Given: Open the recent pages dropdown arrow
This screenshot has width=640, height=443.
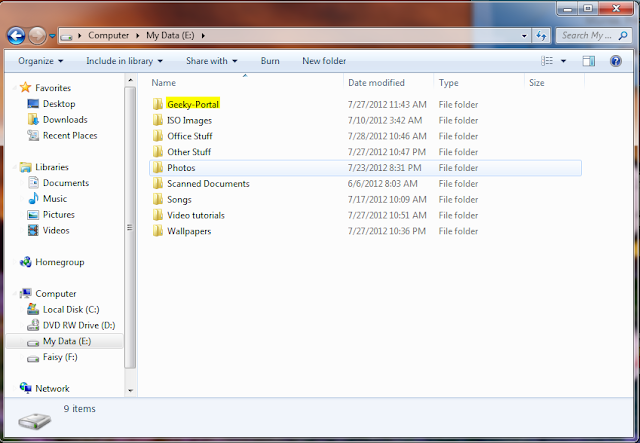Looking at the screenshot, I should pyautogui.click(x=53, y=36).
